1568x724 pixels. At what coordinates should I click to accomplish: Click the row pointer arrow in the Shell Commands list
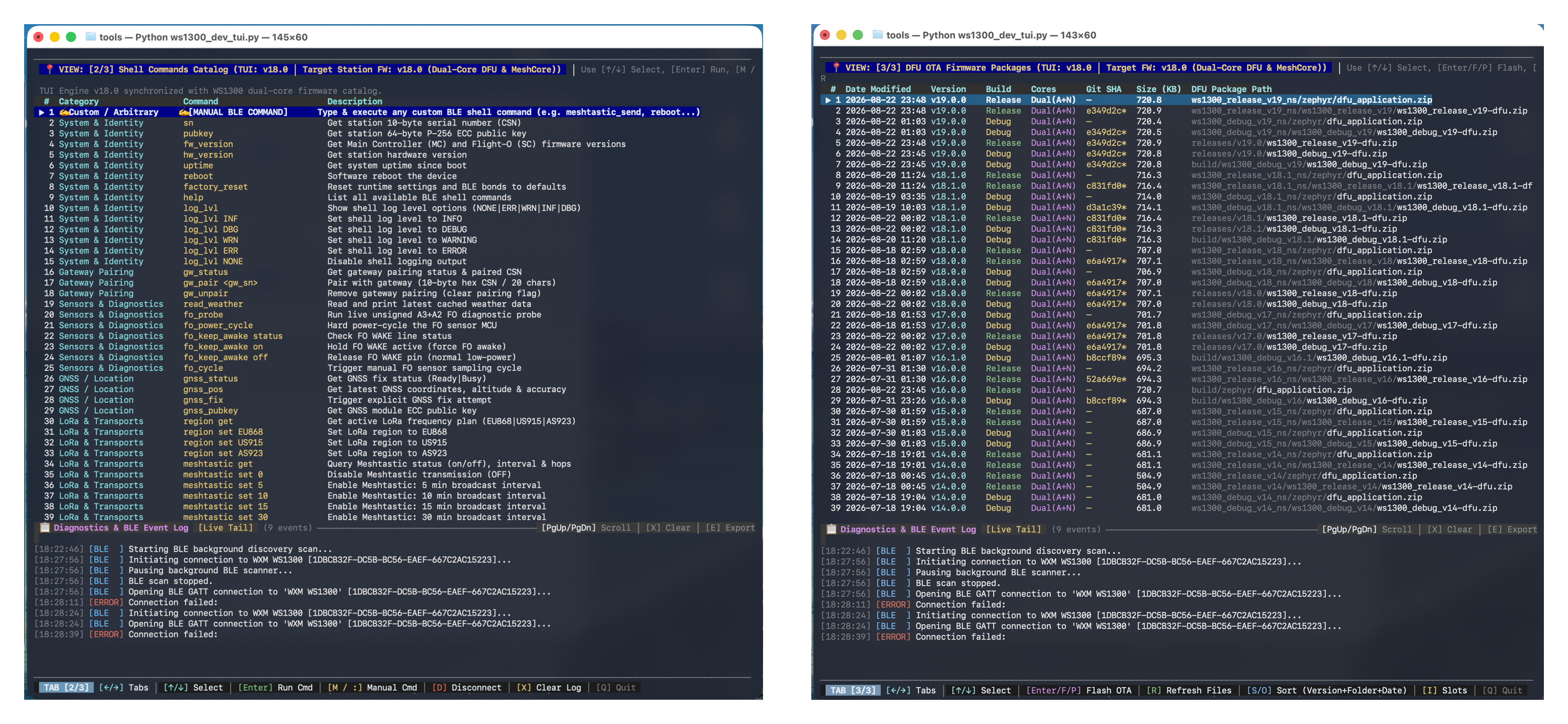point(42,112)
